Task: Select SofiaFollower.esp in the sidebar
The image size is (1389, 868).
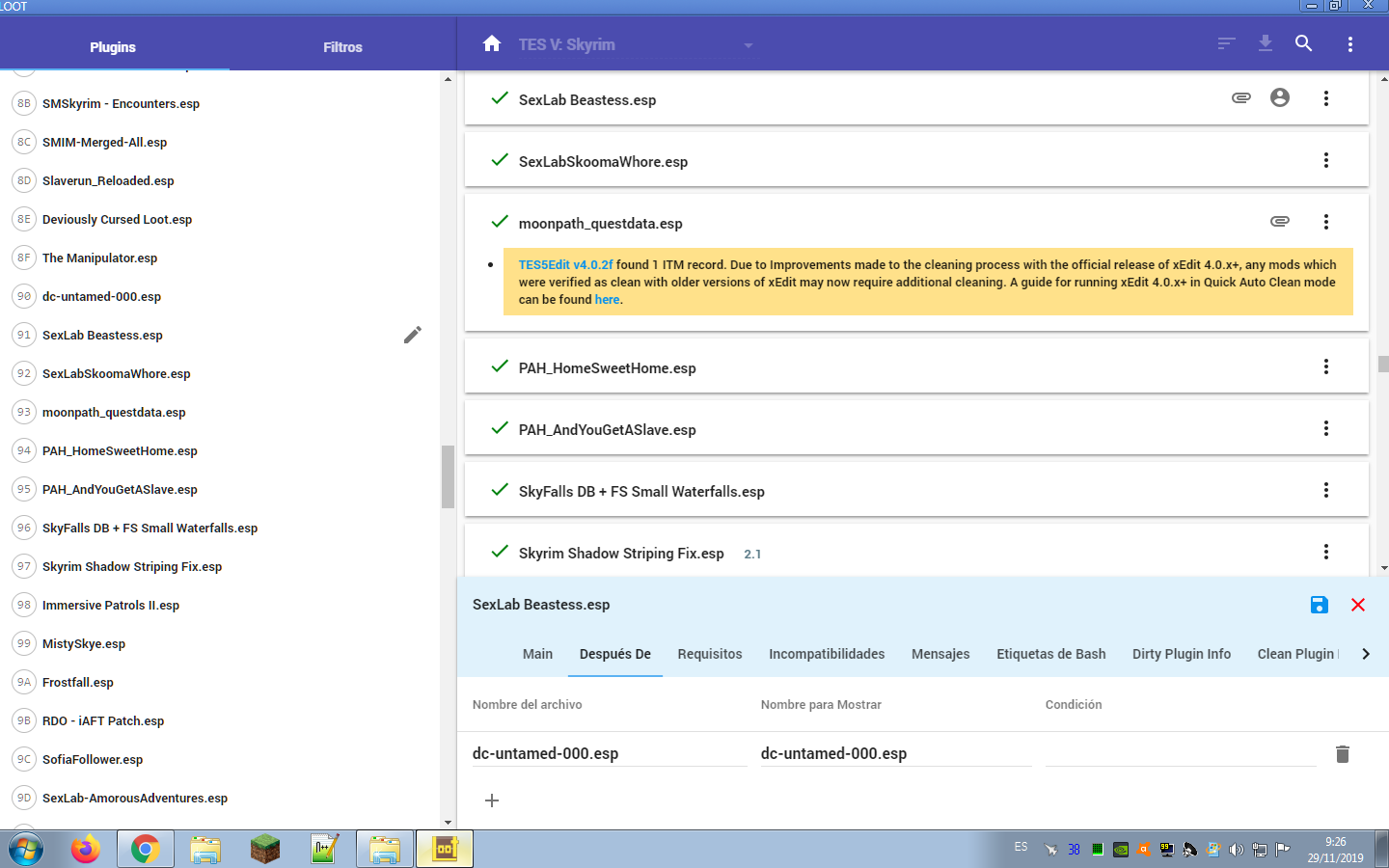Action: (x=93, y=759)
